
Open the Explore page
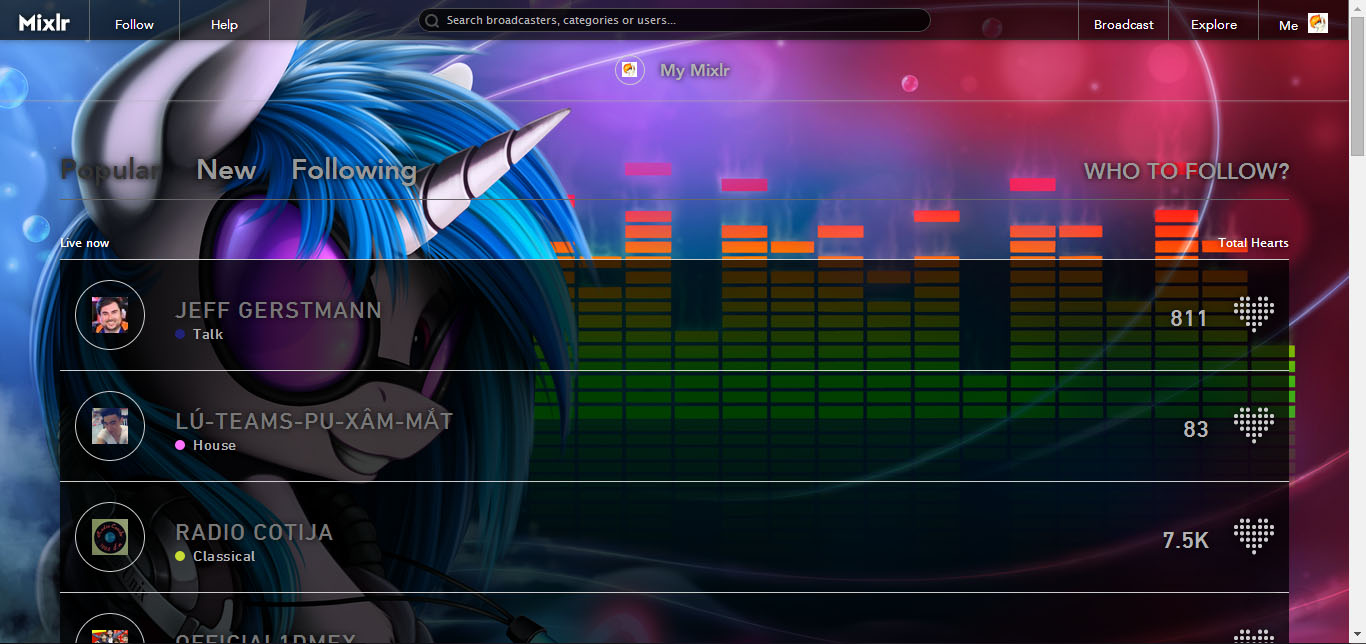pyautogui.click(x=1213, y=24)
